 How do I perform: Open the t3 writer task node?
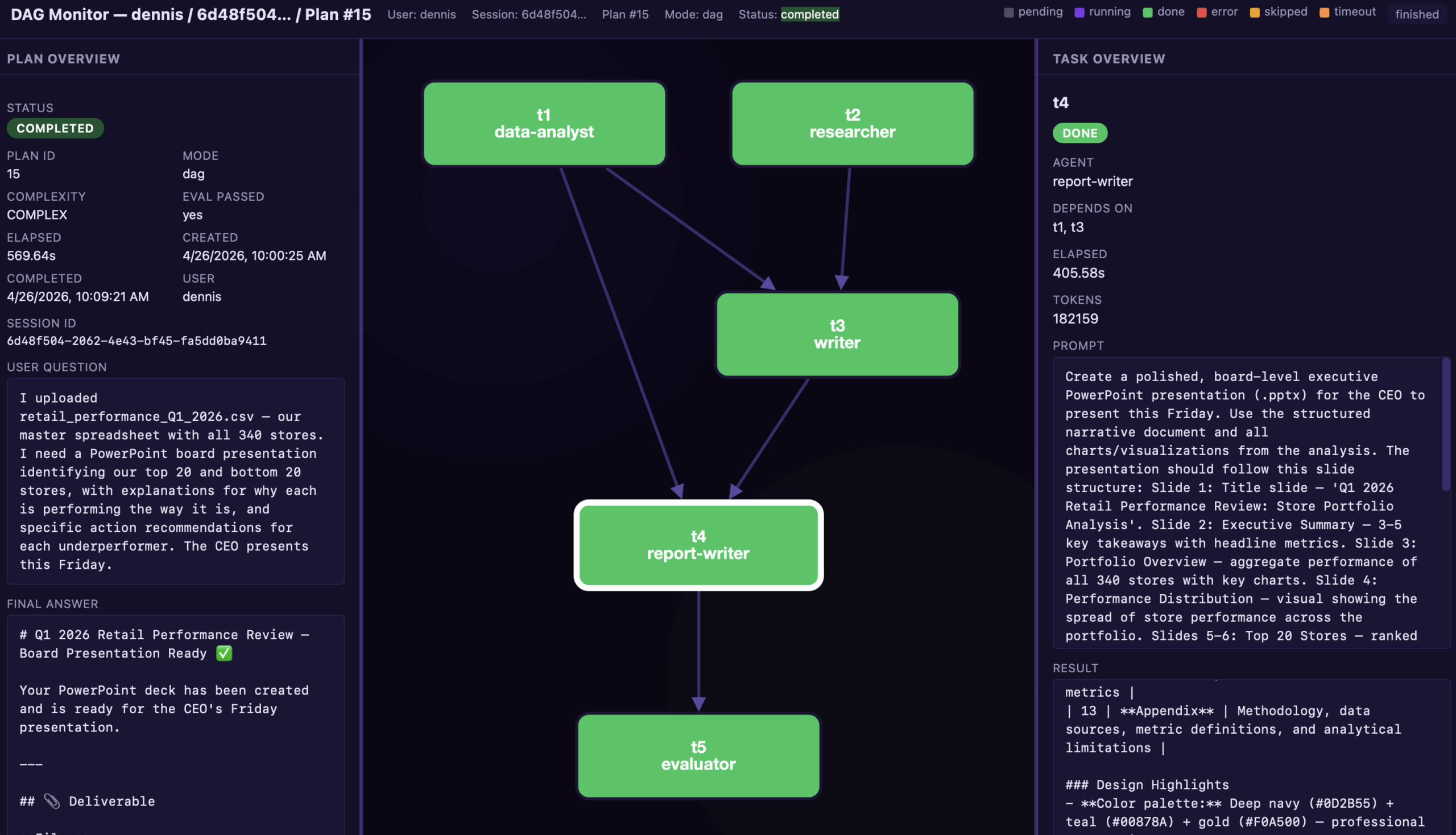coord(837,334)
